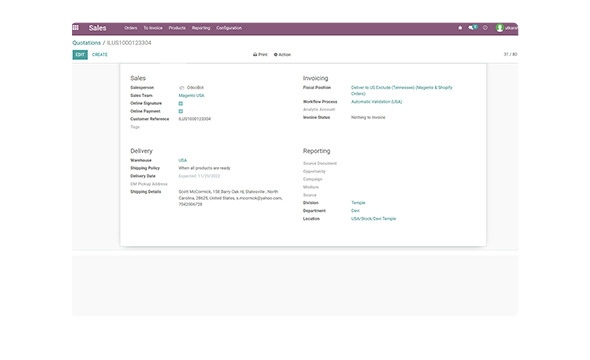Expand the To Invoice menu
590x360 pixels.
153,28
